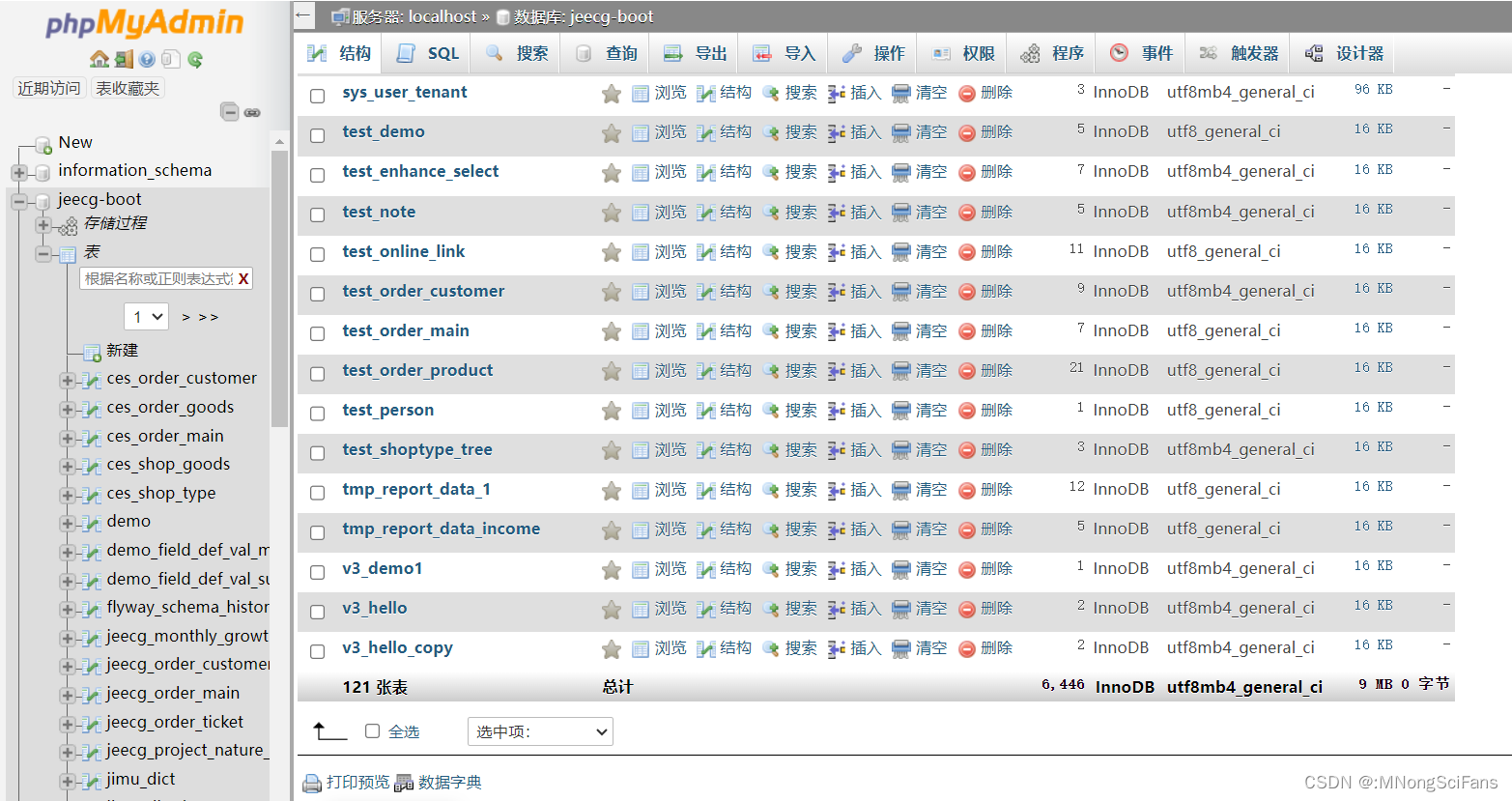Favorite test_shoptype_tree using its star icon
The image size is (1512, 801).
tap(611, 449)
